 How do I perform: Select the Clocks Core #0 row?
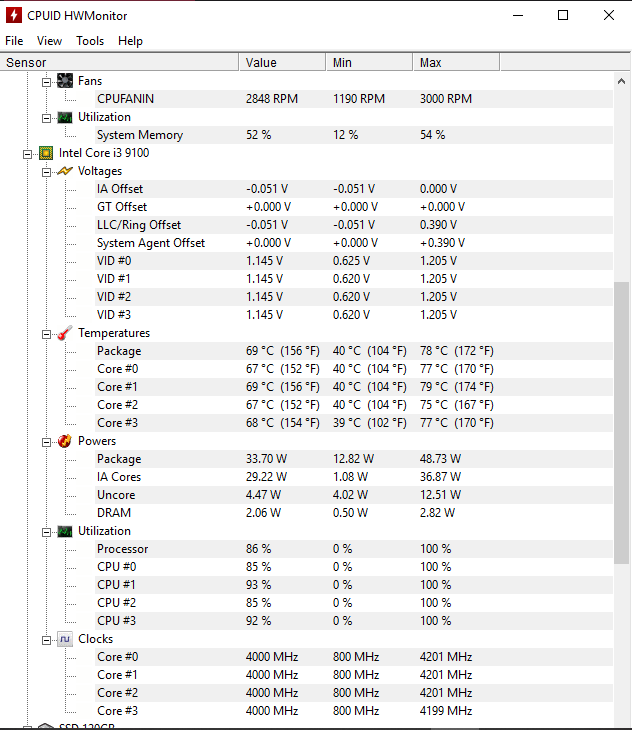(354, 657)
